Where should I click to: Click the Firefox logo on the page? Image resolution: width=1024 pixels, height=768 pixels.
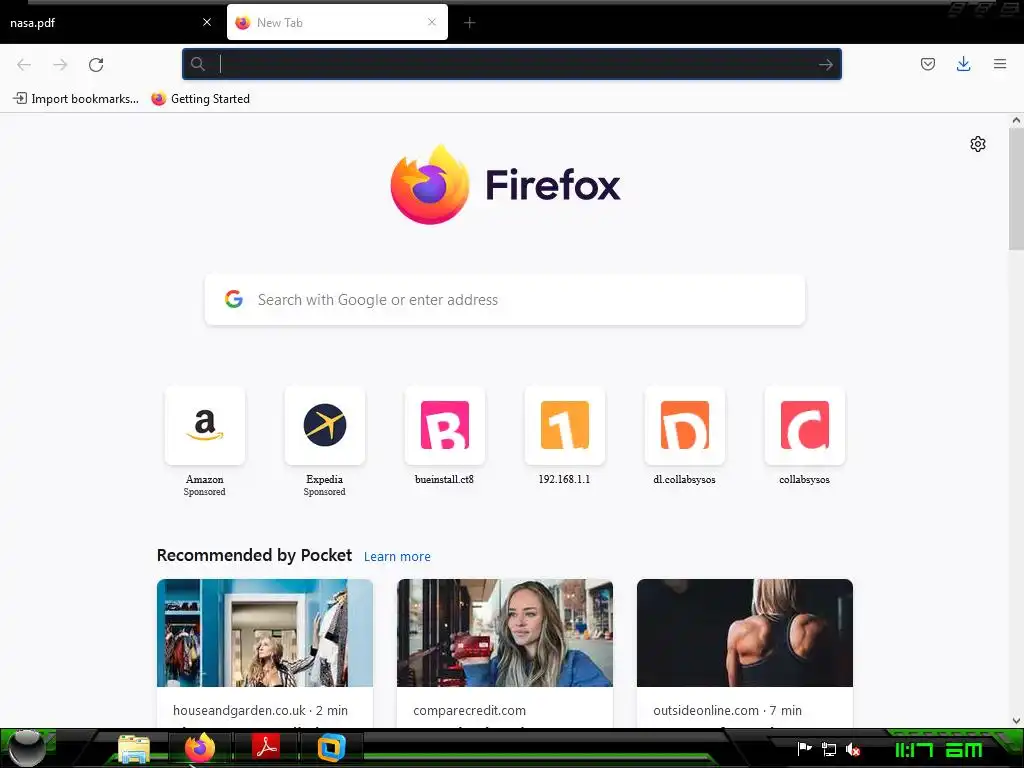pos(505,185)
